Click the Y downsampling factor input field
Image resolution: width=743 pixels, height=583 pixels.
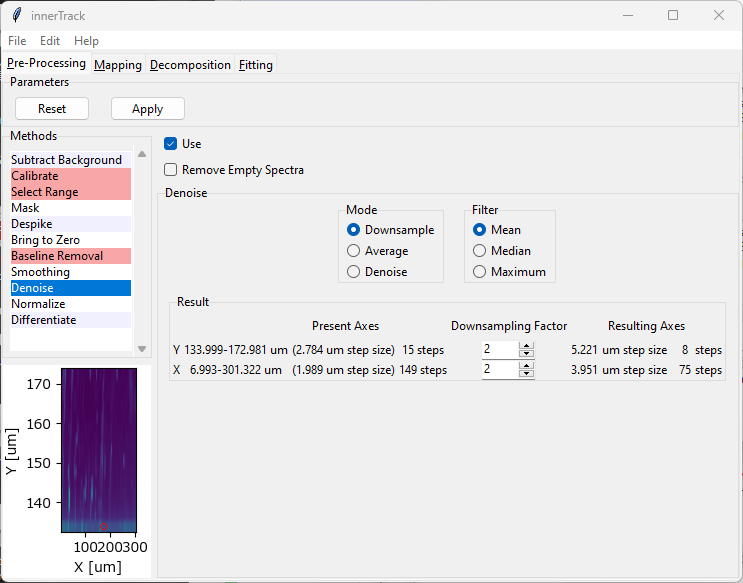click(x=499, y=350)
